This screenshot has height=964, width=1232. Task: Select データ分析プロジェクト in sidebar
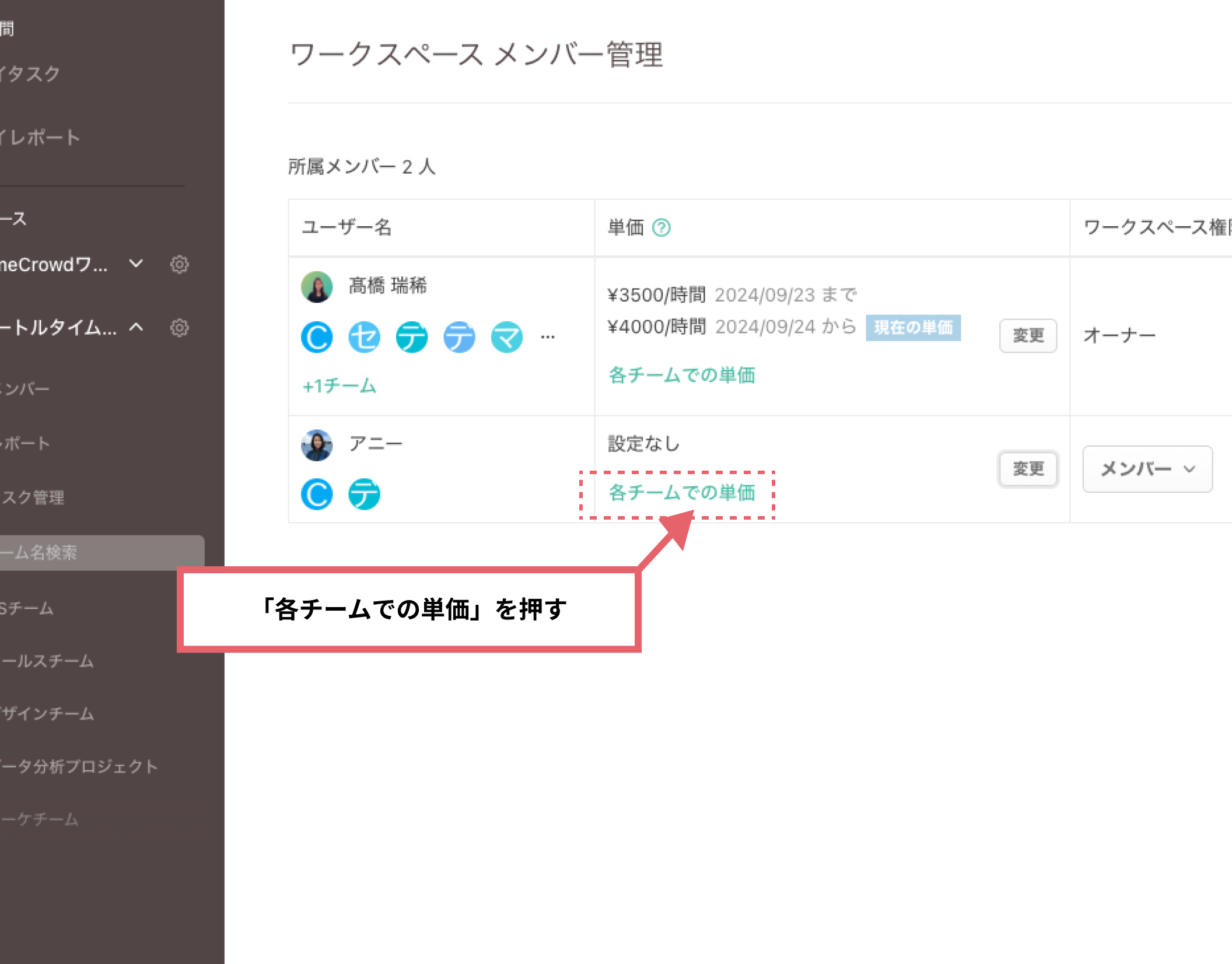click(x=79, y=766)
